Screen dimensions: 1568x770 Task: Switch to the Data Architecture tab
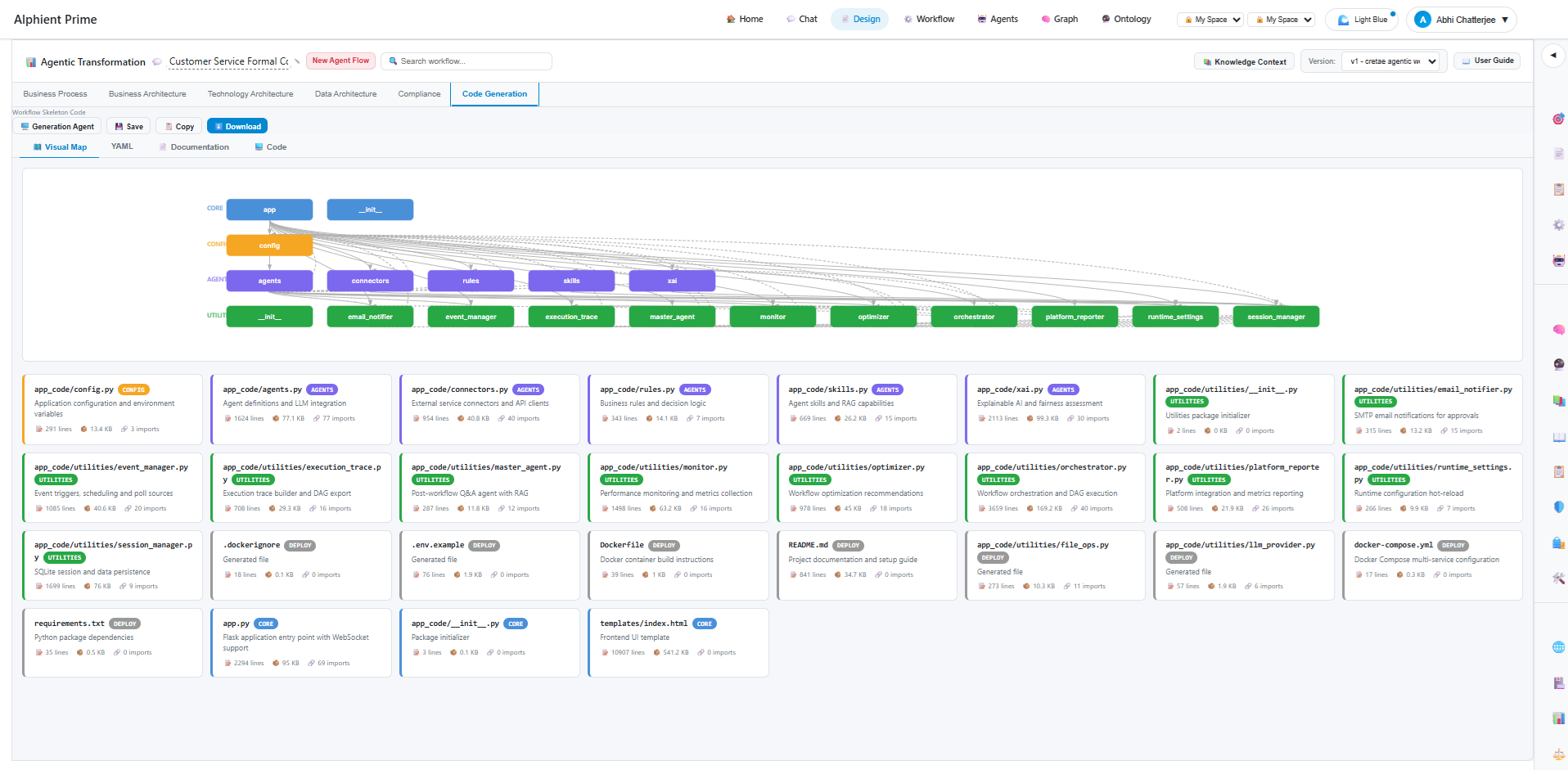click(346, 94)
